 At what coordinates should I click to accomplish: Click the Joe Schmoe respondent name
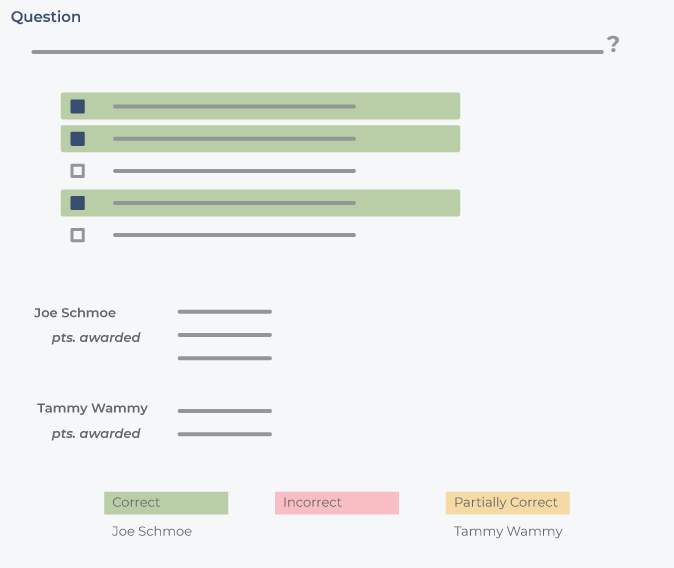click(75, 313)
